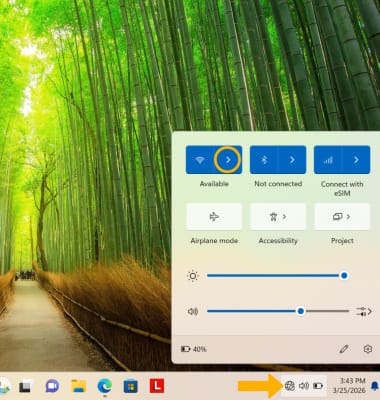Open the clock and date in taskbar
The image size is (380, 400).
click(349, 385)
